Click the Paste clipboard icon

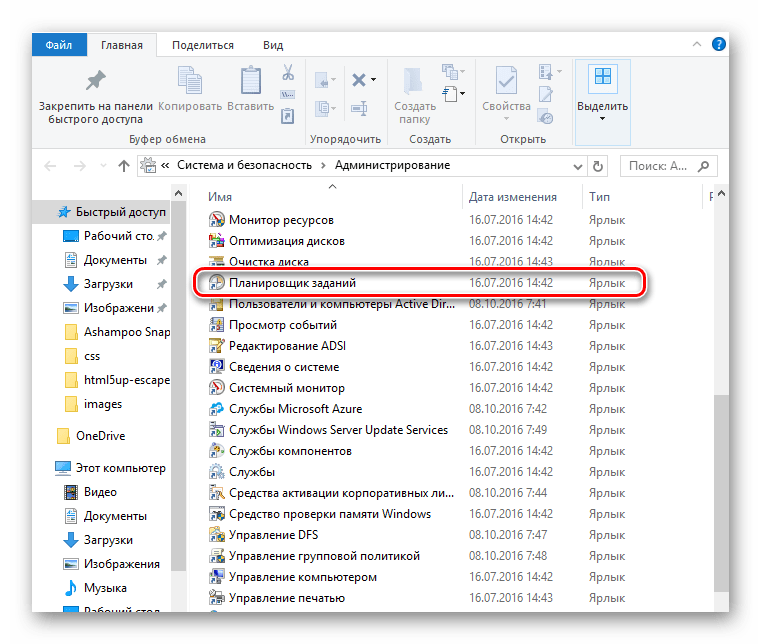pyautogui.click(x=251, y=80)
